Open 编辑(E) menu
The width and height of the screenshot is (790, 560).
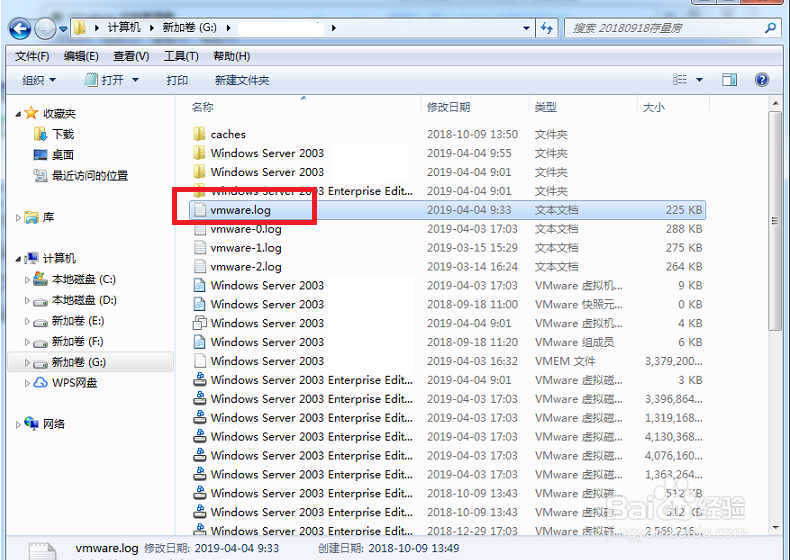click(81, 56)
